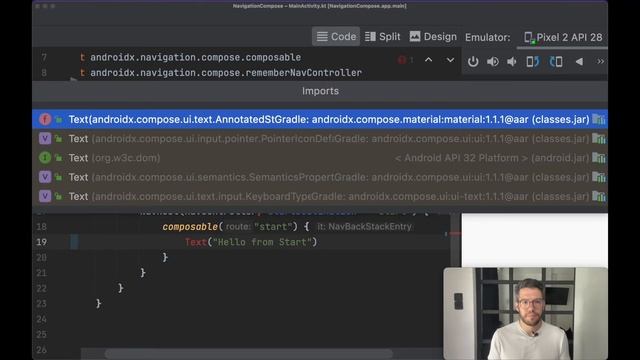Switch to Code view mode
The image size is (640, 360).
click(336, 37)
